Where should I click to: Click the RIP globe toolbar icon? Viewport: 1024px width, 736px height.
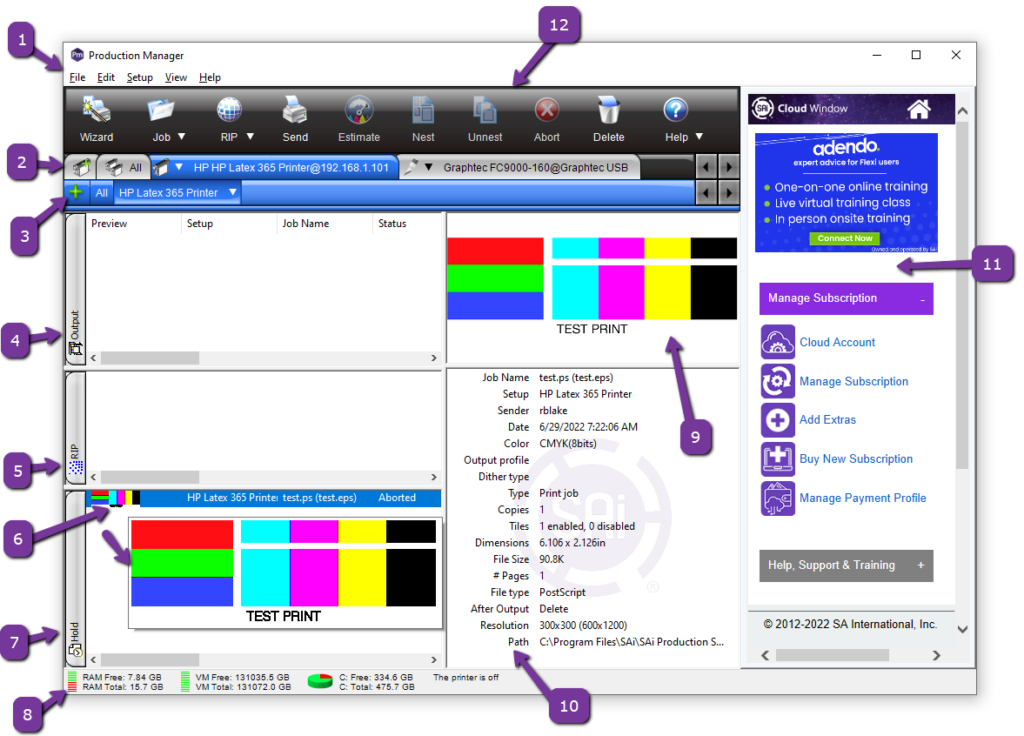229,110
